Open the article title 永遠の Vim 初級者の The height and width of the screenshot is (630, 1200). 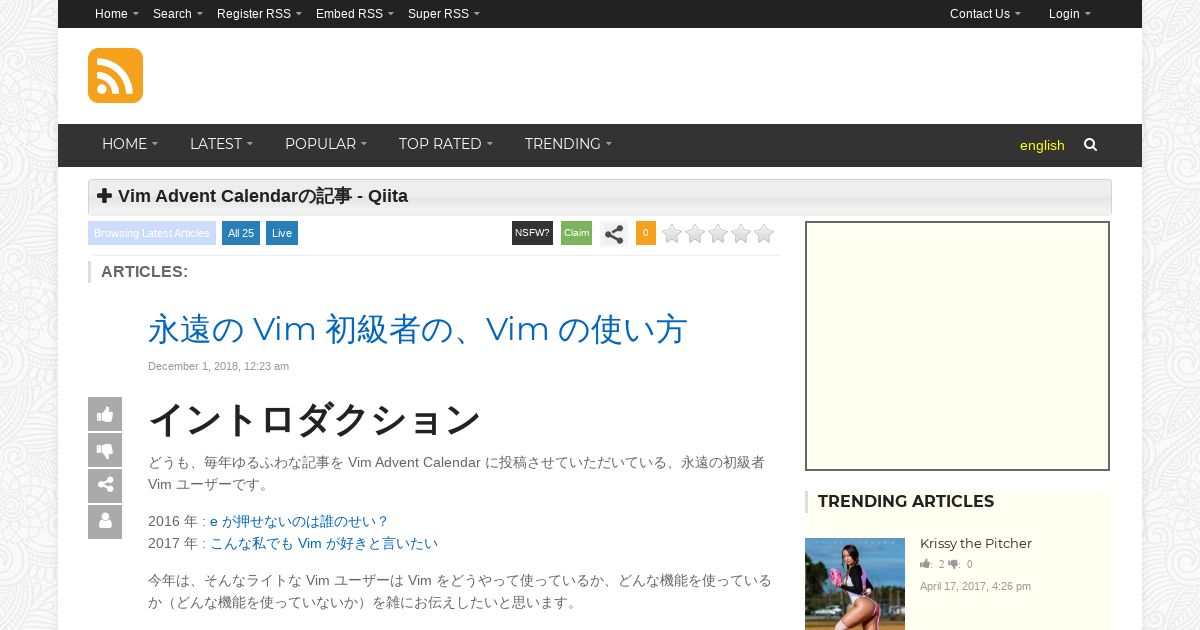(x=418, y=329)
